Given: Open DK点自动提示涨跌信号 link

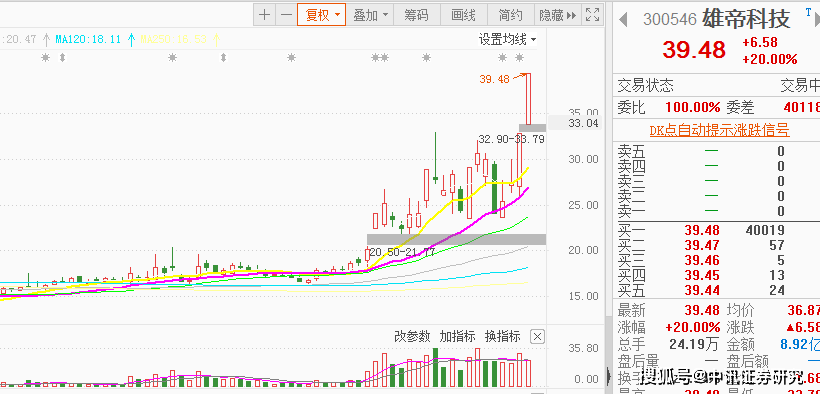Looking at the screenshot, I should (x=720, y=130).
